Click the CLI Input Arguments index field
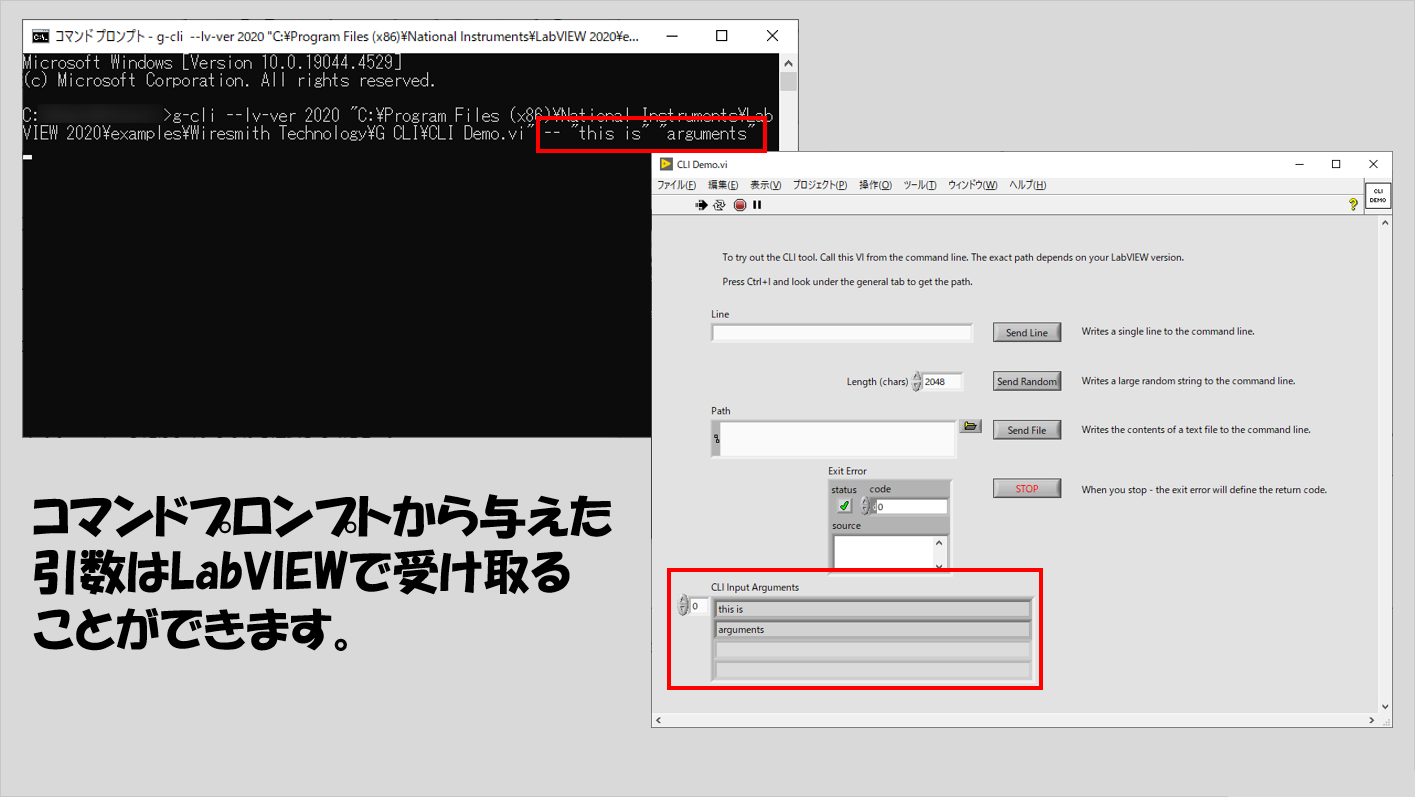This screenshot has height=797, width=1415. click(x=699, y=606)
